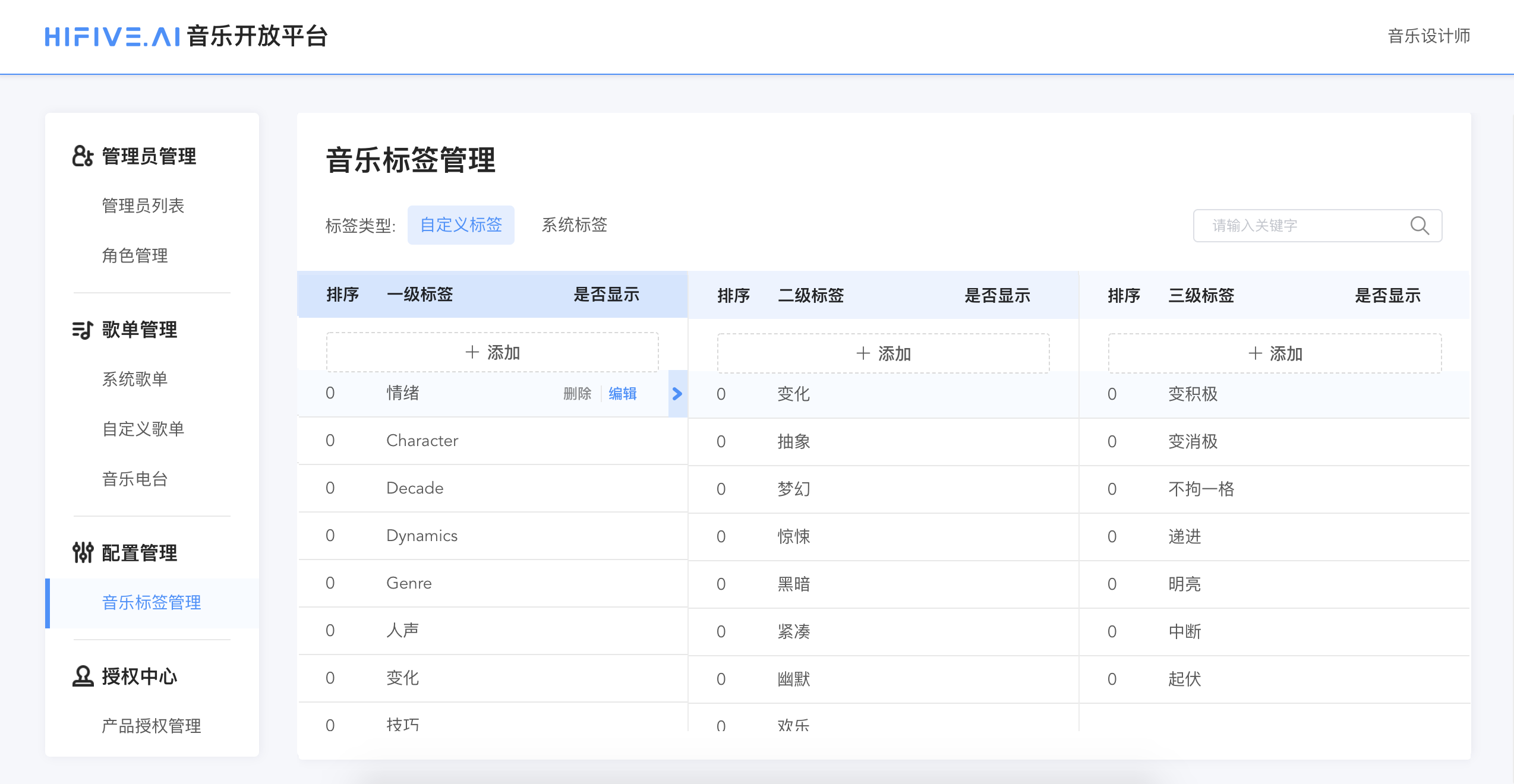
Task: Select the 自定义标签 tab
Action: click(x=460, y=225)
